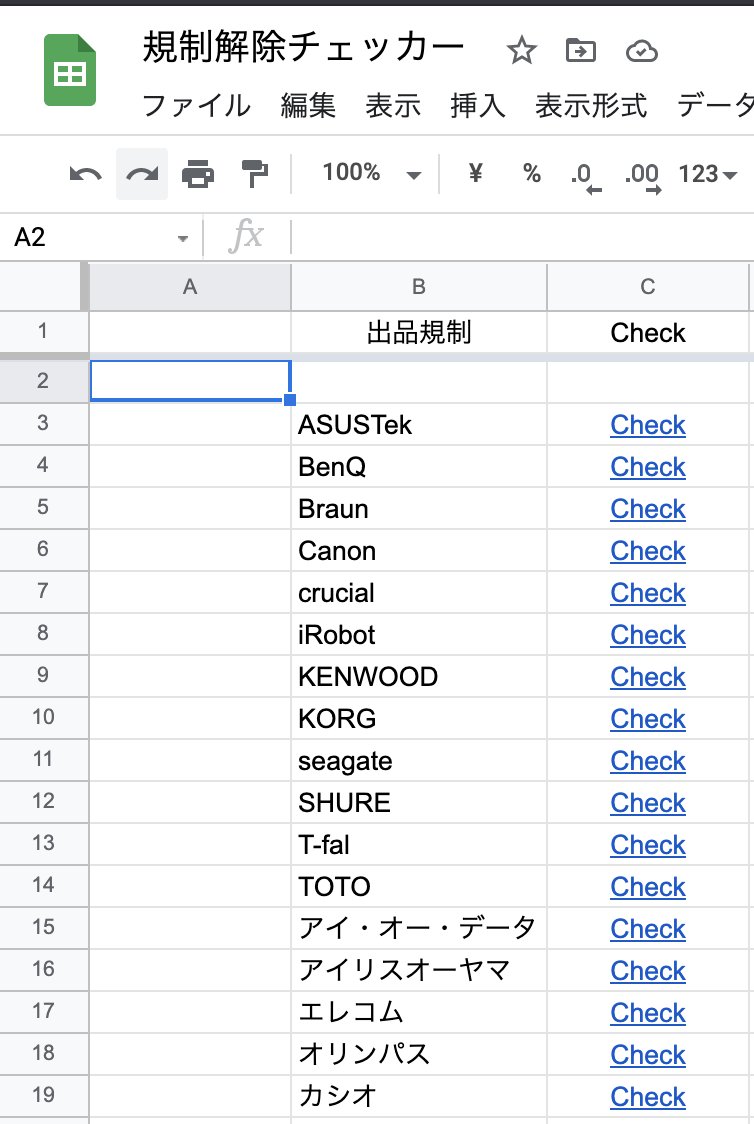Screen dimensions: 754x1124
Task: Open the Check link for Braun
Action: (x=648, y=509)
